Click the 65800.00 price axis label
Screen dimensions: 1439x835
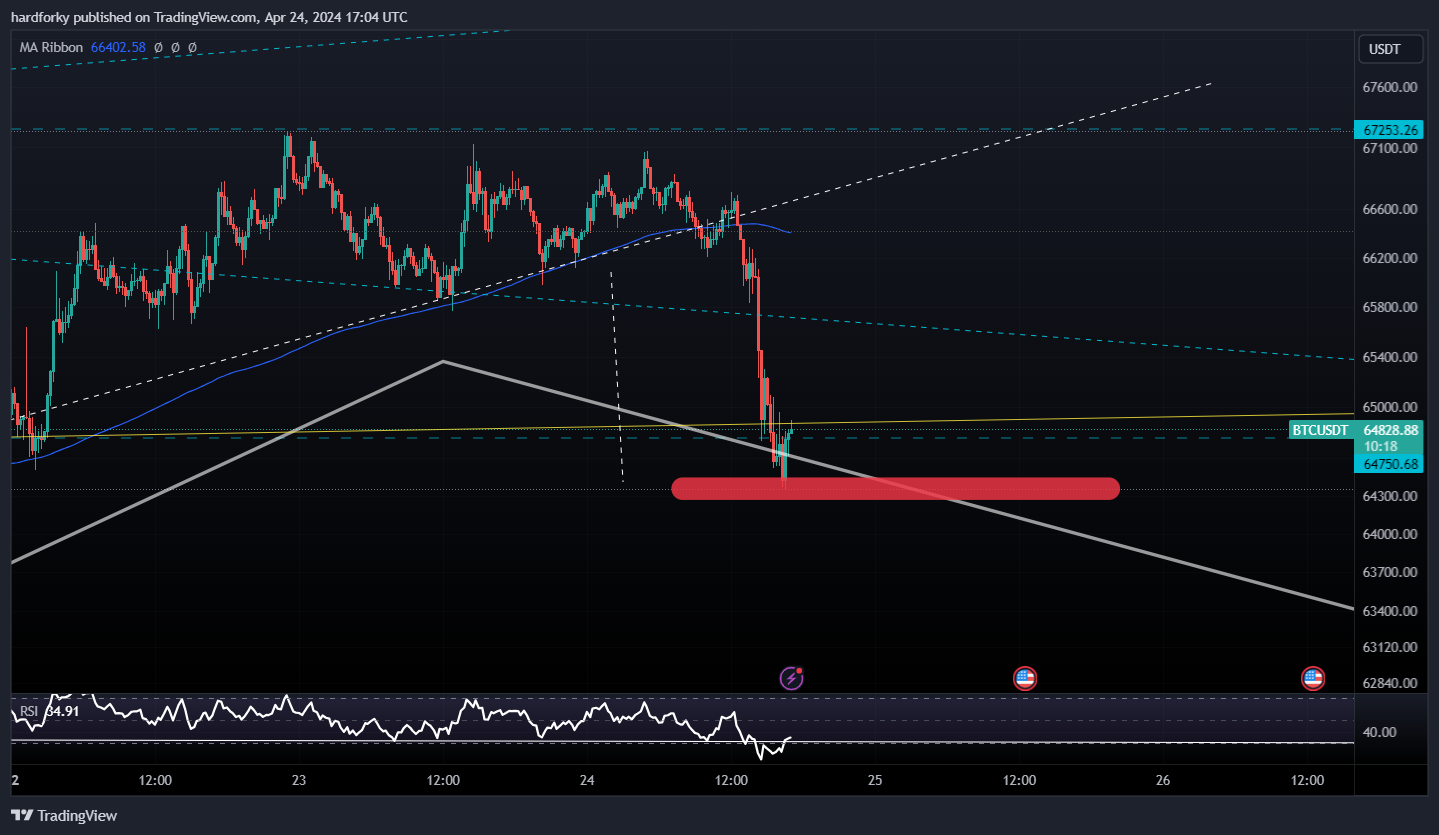click(x=1391, y=307)
